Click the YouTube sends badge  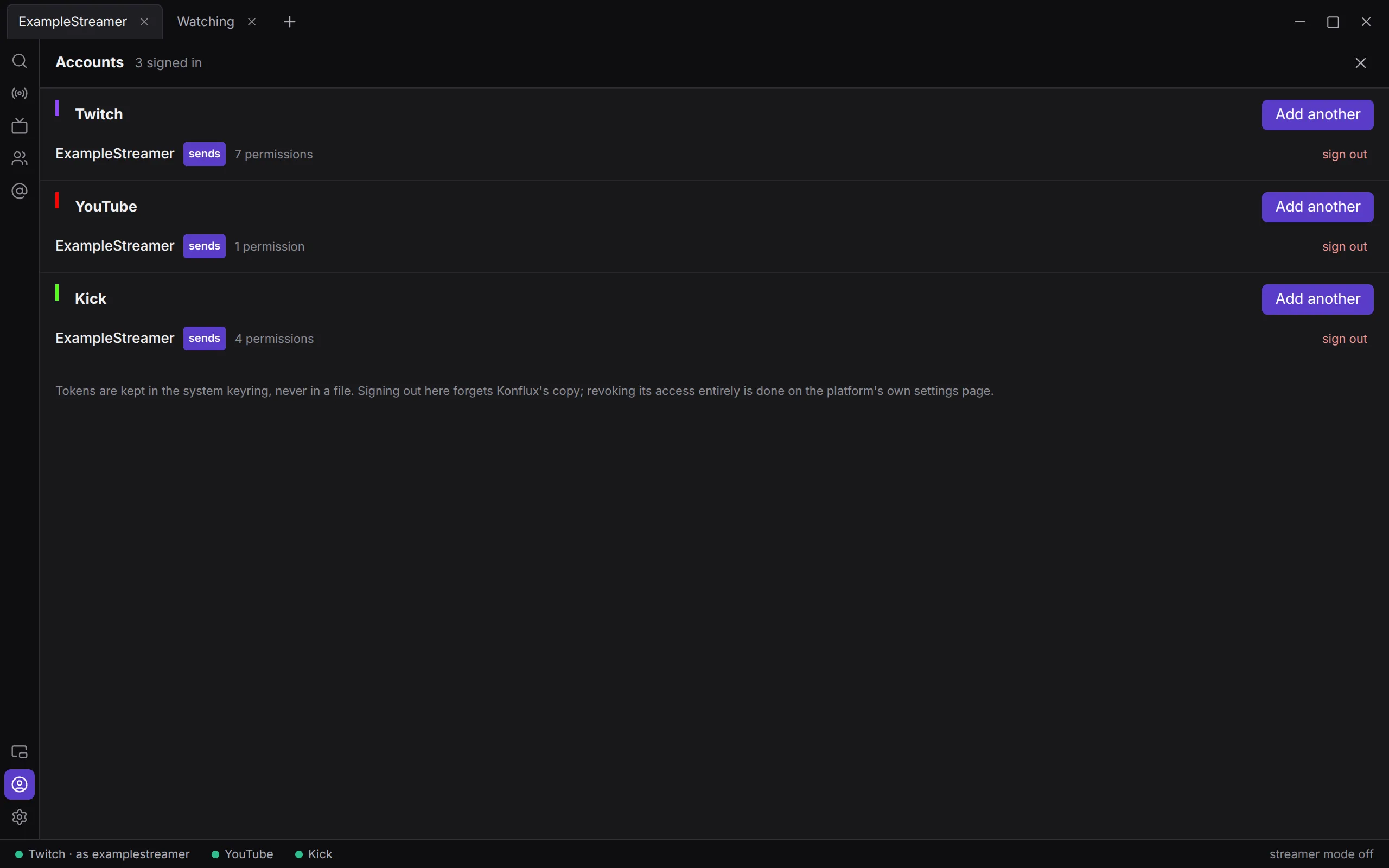click(205, 246)
